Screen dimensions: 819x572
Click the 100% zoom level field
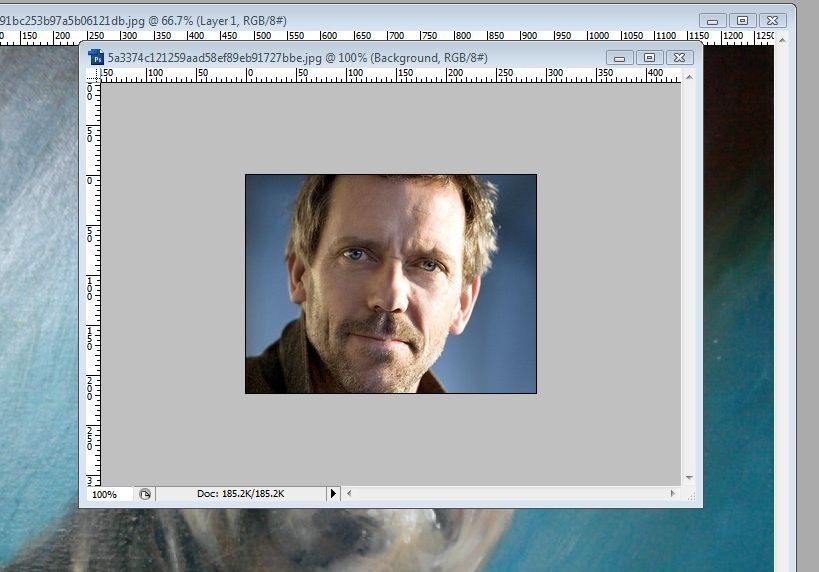pos(109,494)
